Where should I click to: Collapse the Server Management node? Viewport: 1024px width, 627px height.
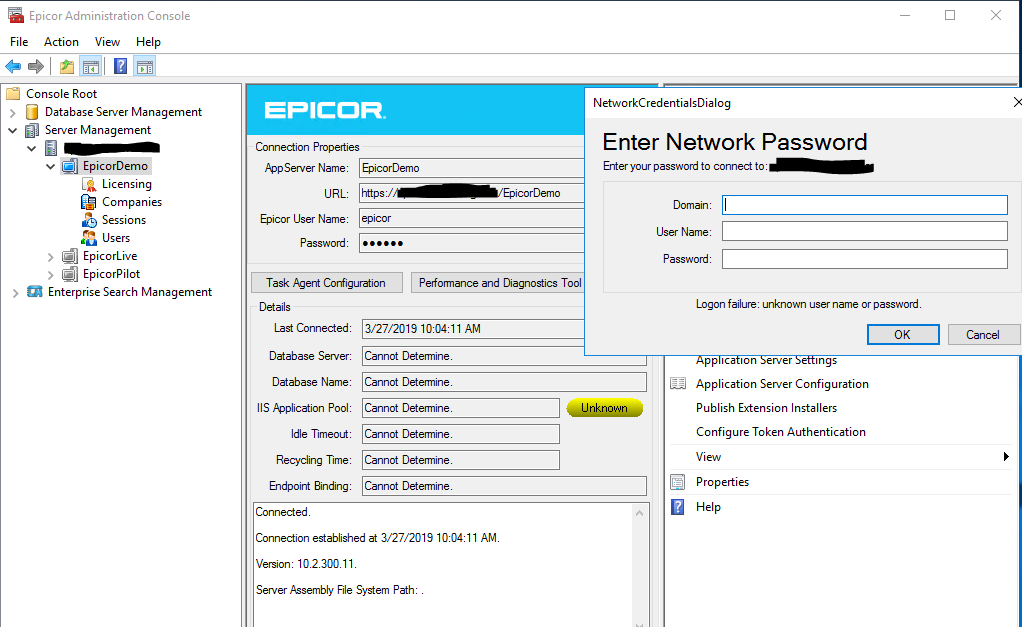click(12, 130)
